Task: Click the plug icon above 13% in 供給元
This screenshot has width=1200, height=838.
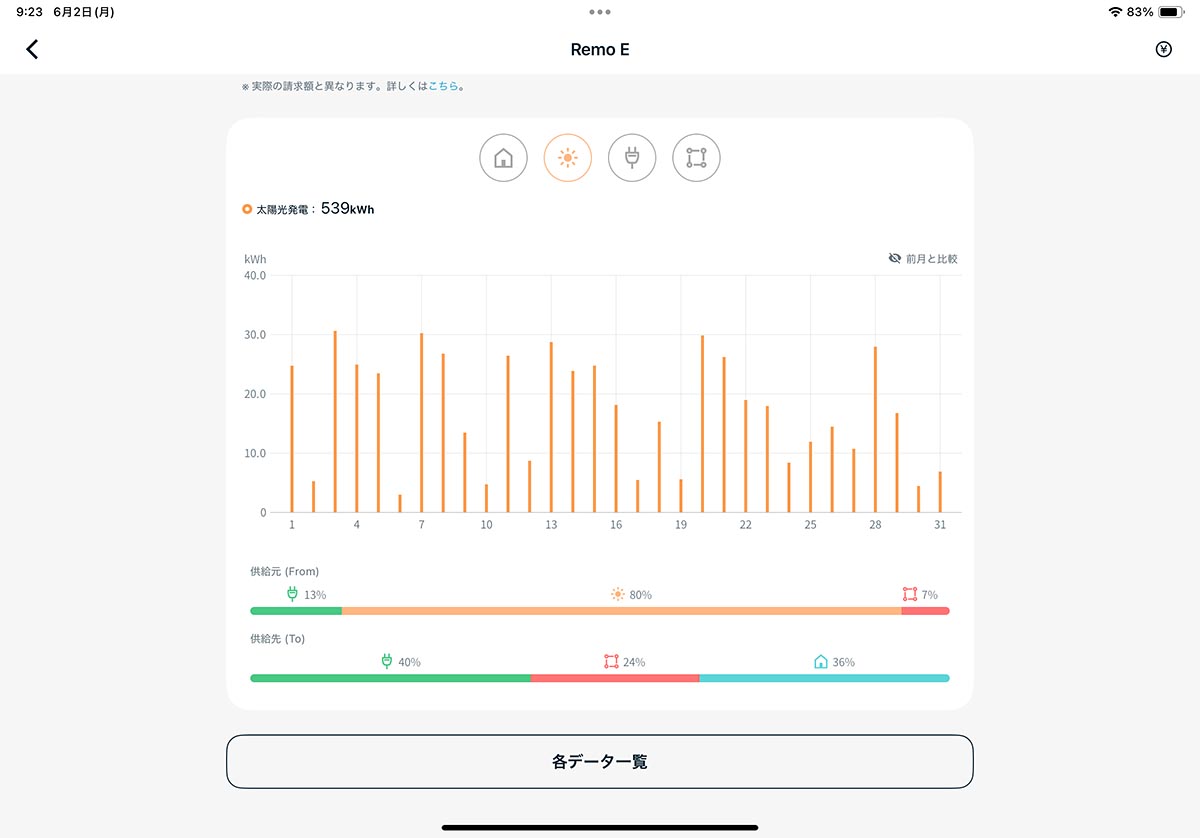Action: click(x=291, y=593)
